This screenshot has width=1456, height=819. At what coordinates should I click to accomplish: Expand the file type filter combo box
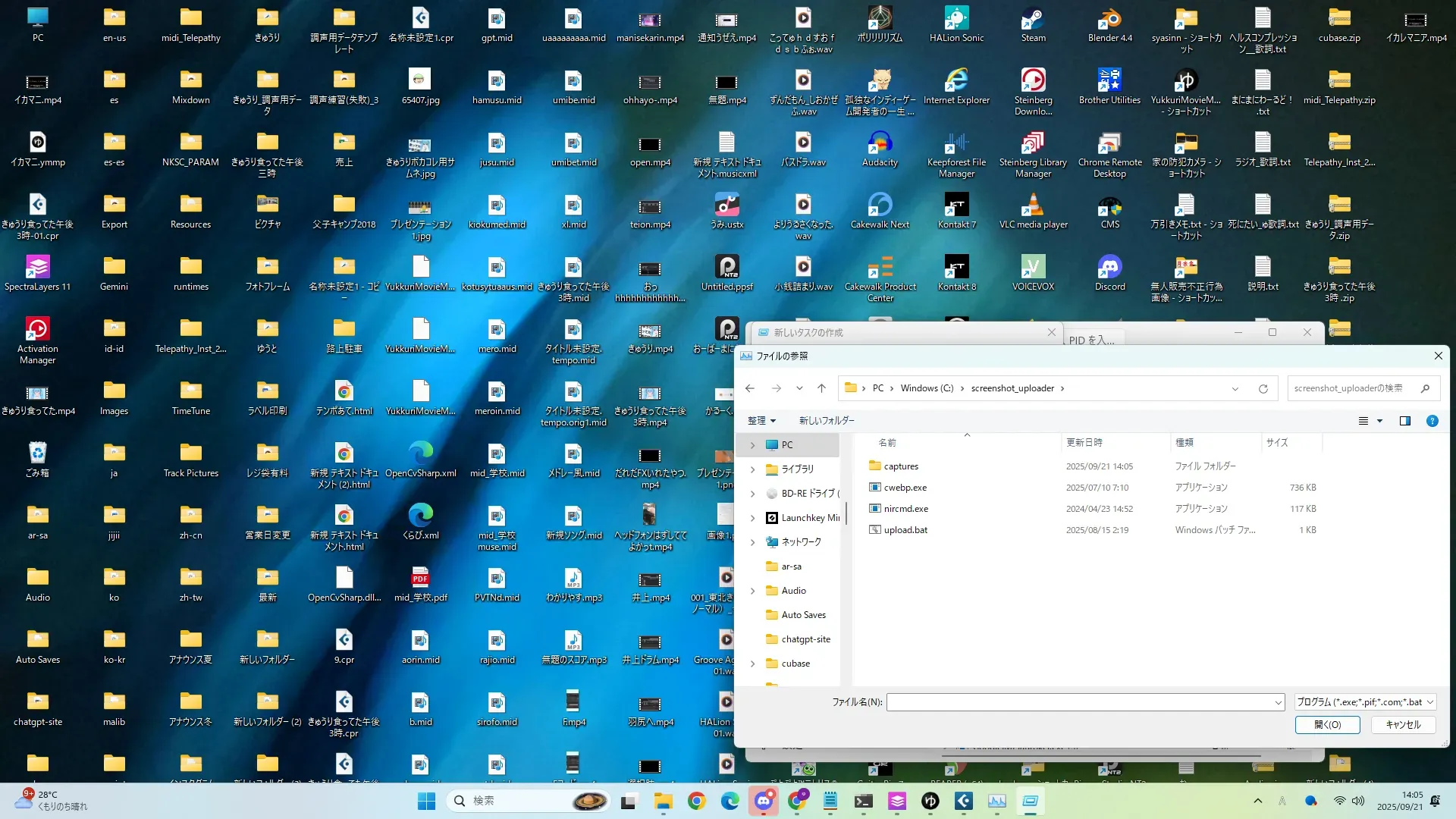pos(1364,702)
